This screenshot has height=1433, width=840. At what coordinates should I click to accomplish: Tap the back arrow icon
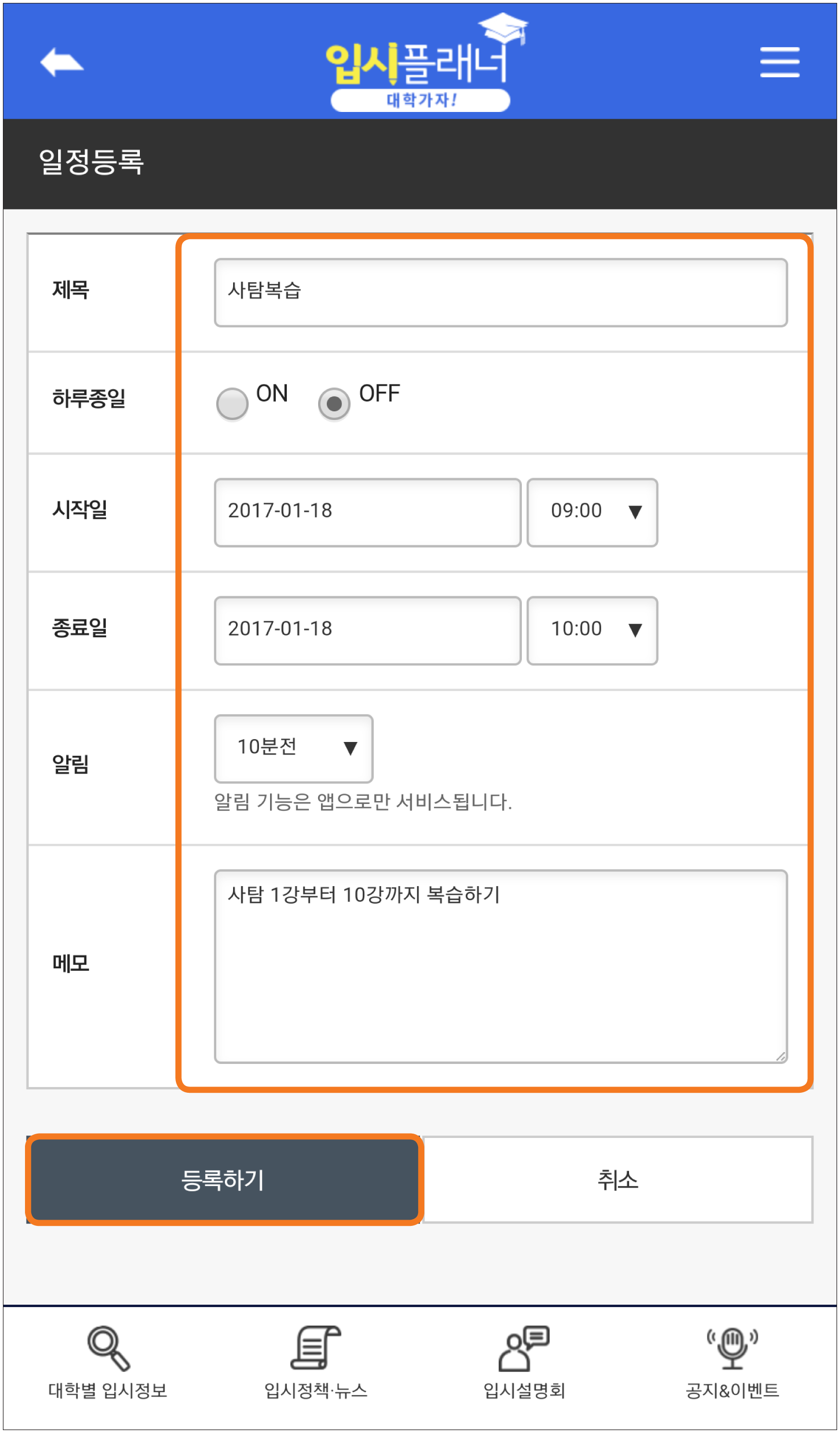(62, 62)
